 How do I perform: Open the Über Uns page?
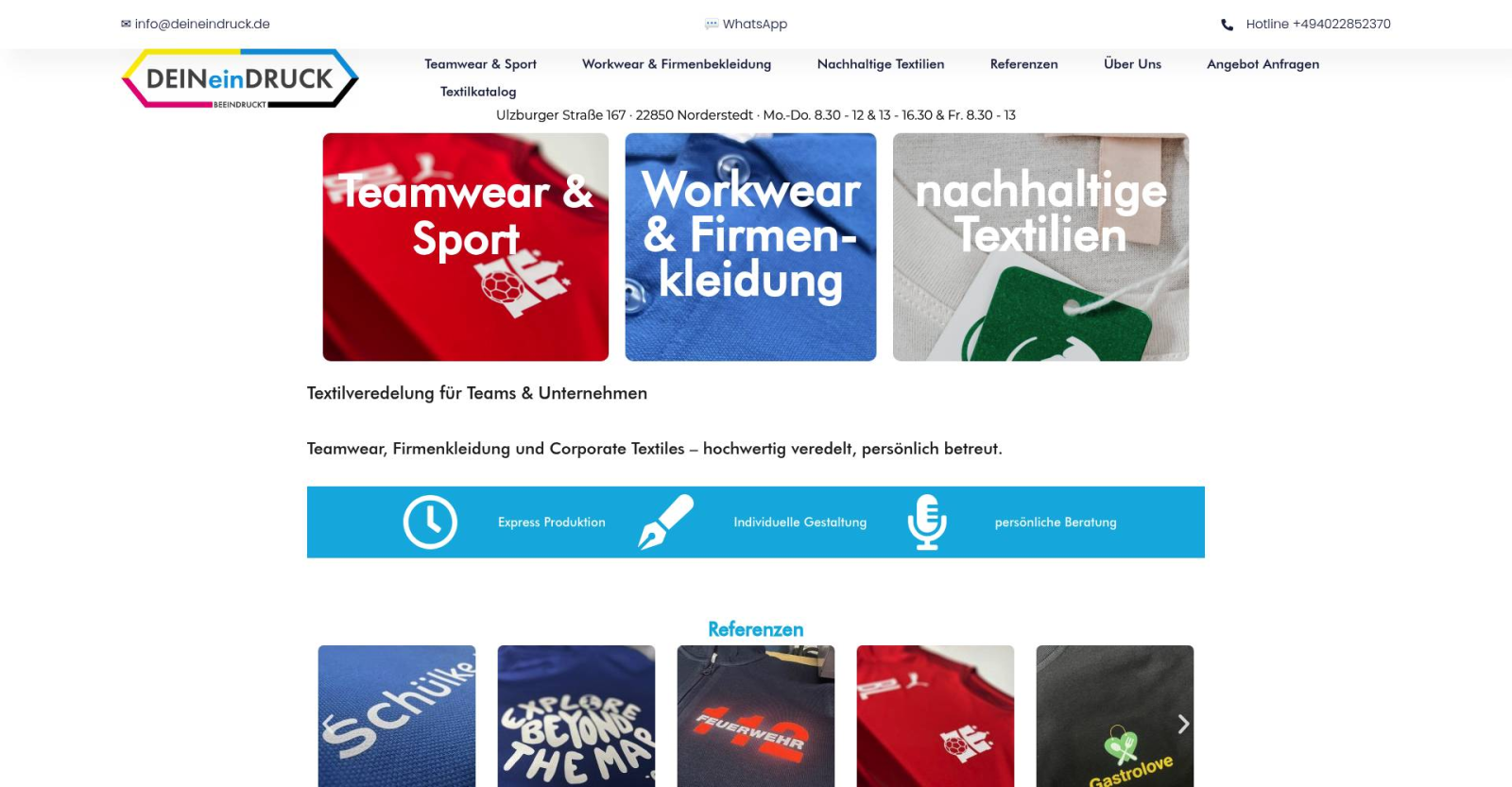(1132, 64)
